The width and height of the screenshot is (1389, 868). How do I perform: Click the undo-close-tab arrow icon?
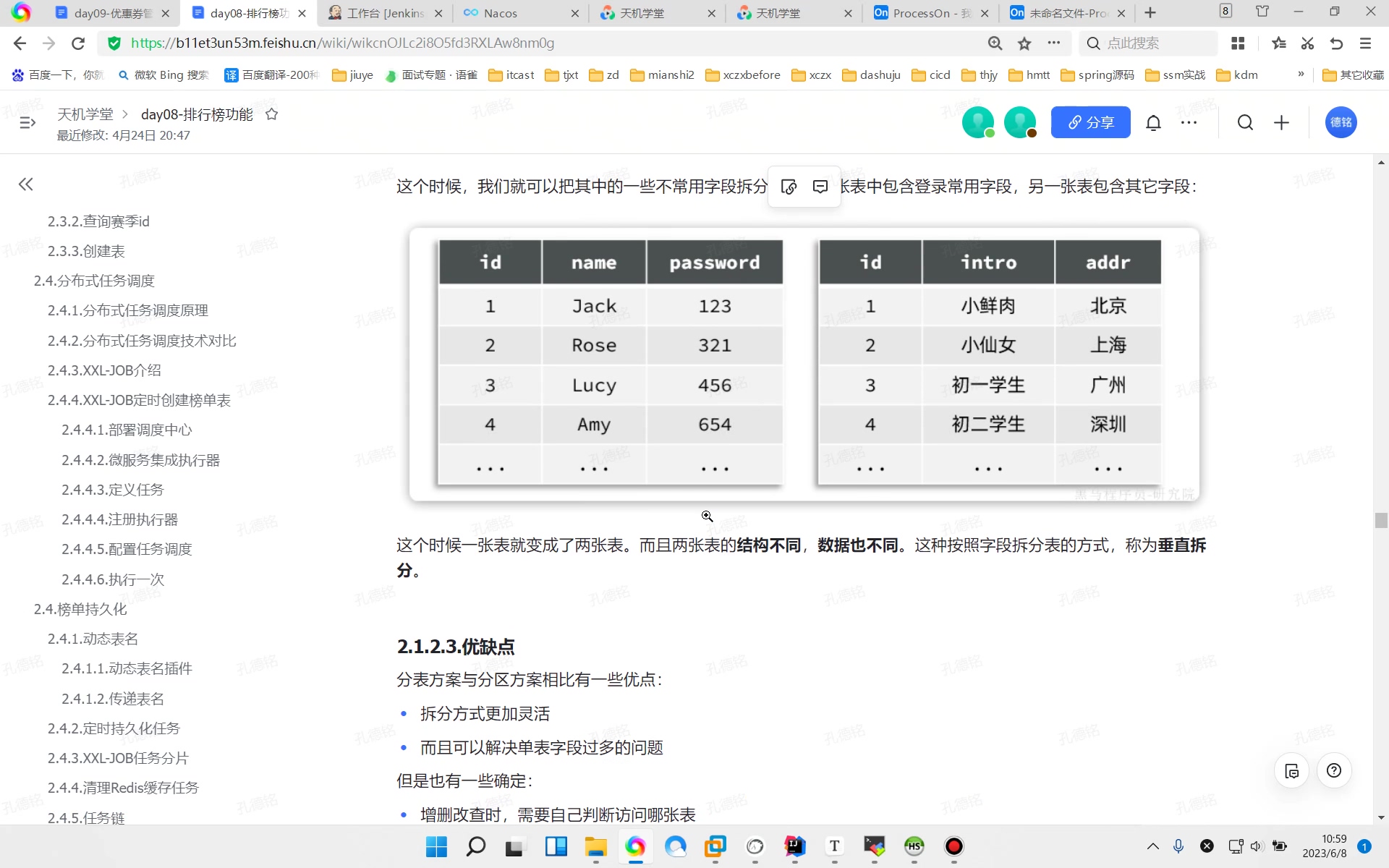point(1336,43)
